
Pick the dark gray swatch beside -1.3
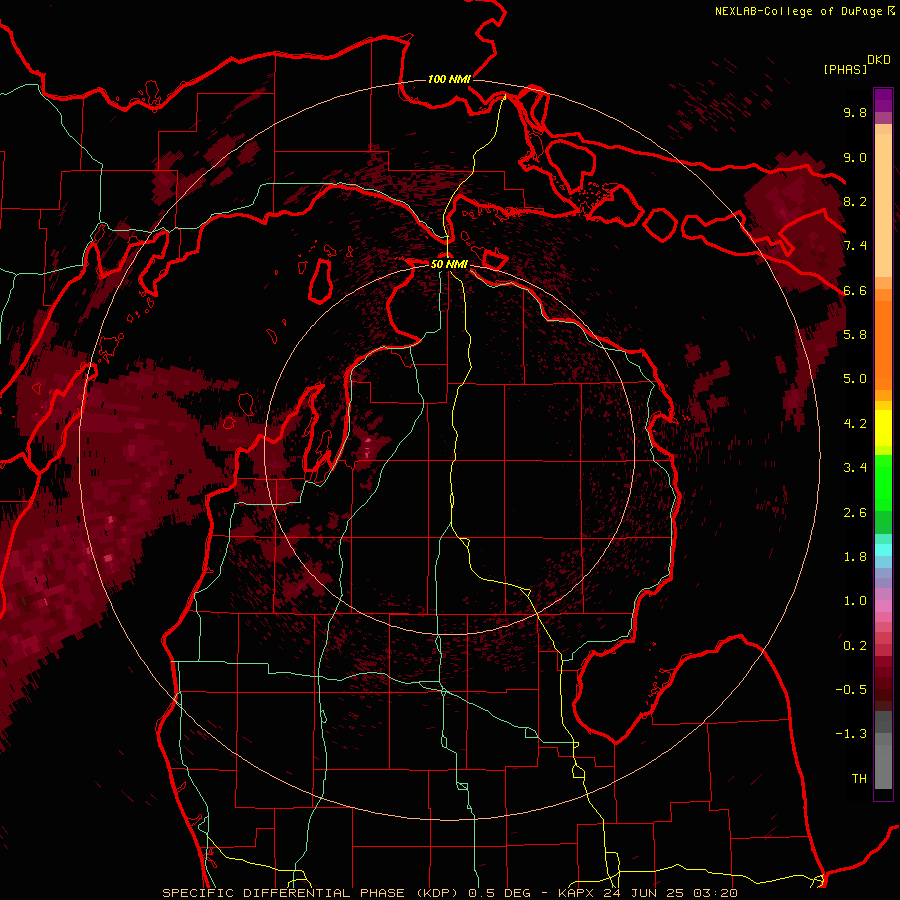(883, 722)
